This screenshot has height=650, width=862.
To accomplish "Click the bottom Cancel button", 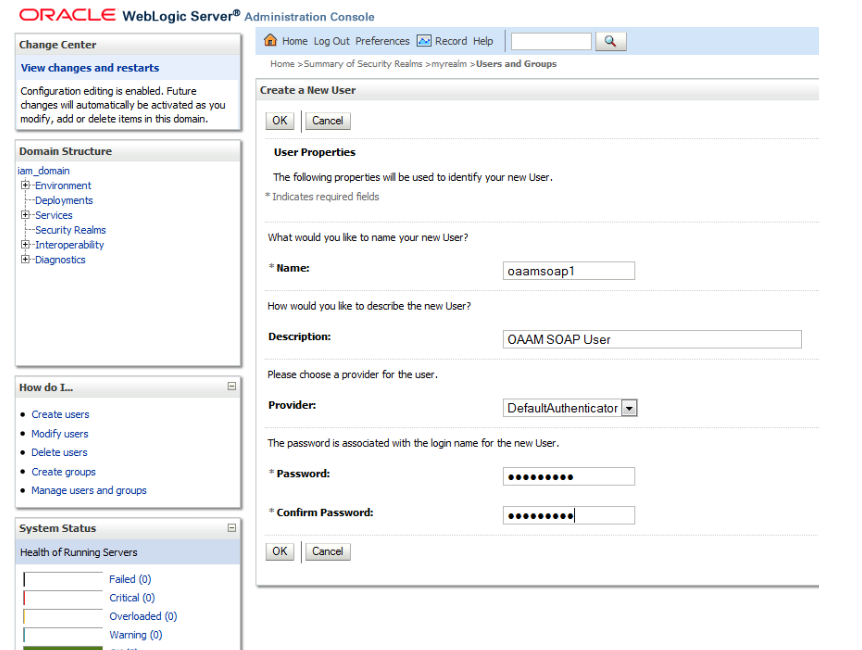I will click(x=328, y=552).
